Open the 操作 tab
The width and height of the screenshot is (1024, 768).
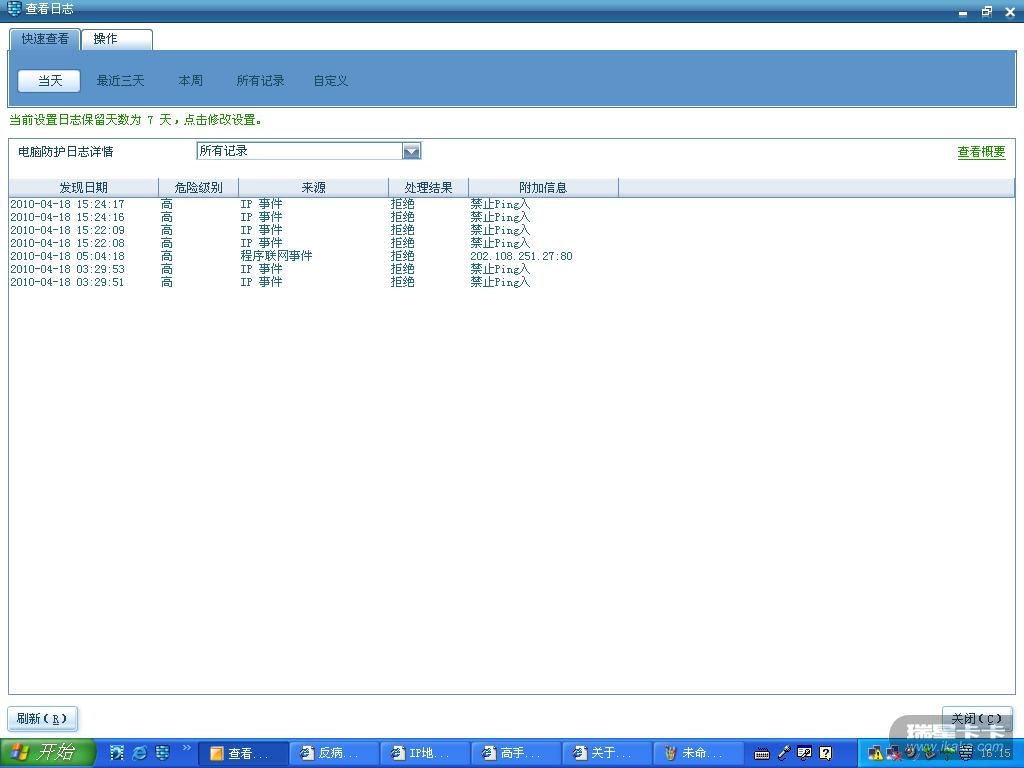(117, 39)
